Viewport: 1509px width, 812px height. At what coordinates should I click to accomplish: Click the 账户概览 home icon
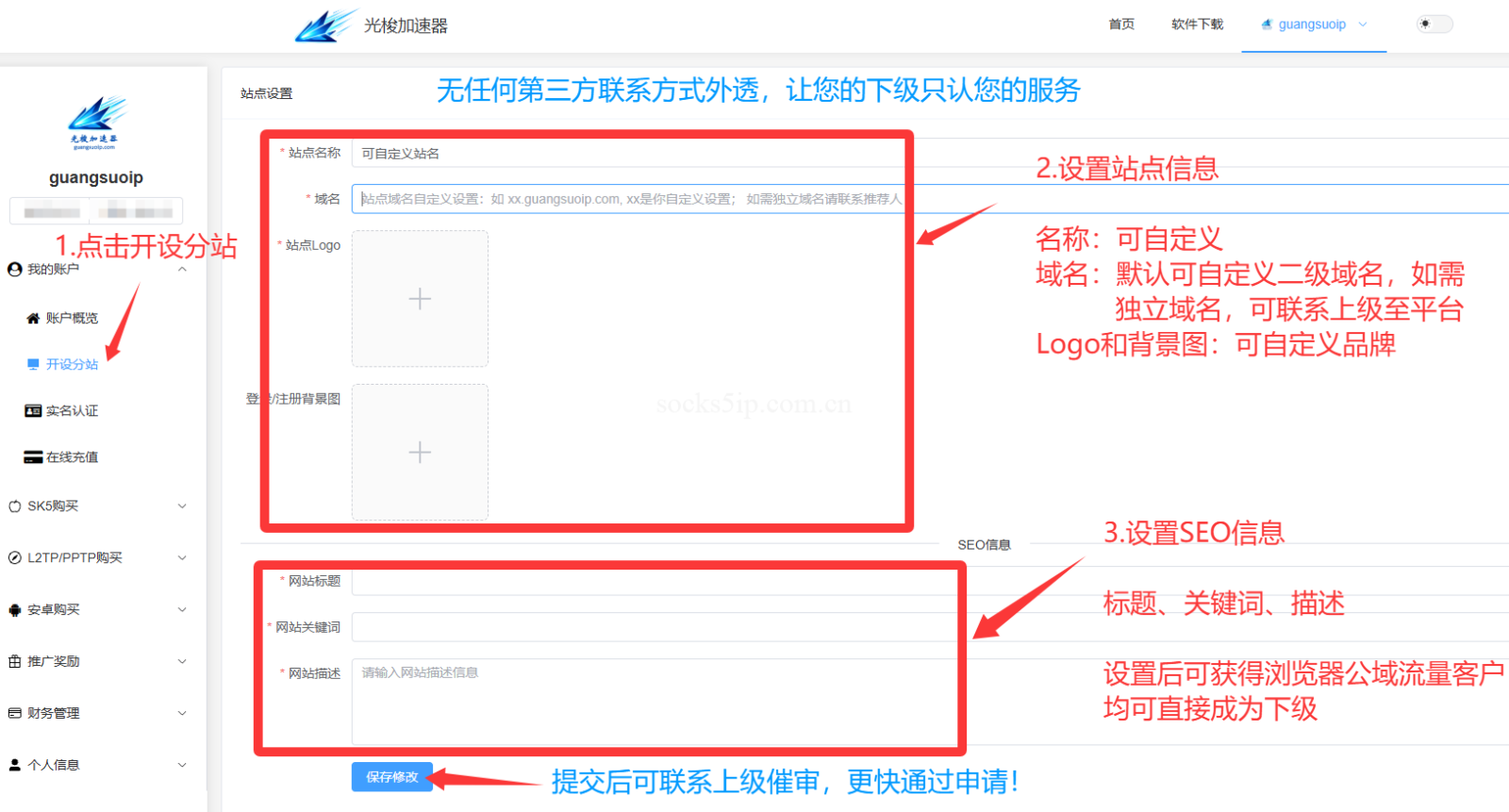(x=33, y=319)
